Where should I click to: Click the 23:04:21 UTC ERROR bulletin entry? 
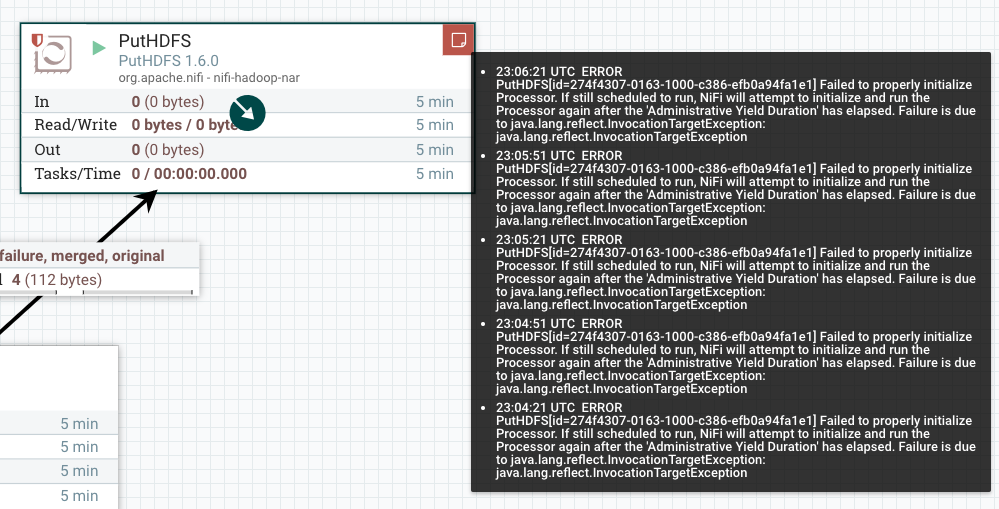click(x=735, y=441)
